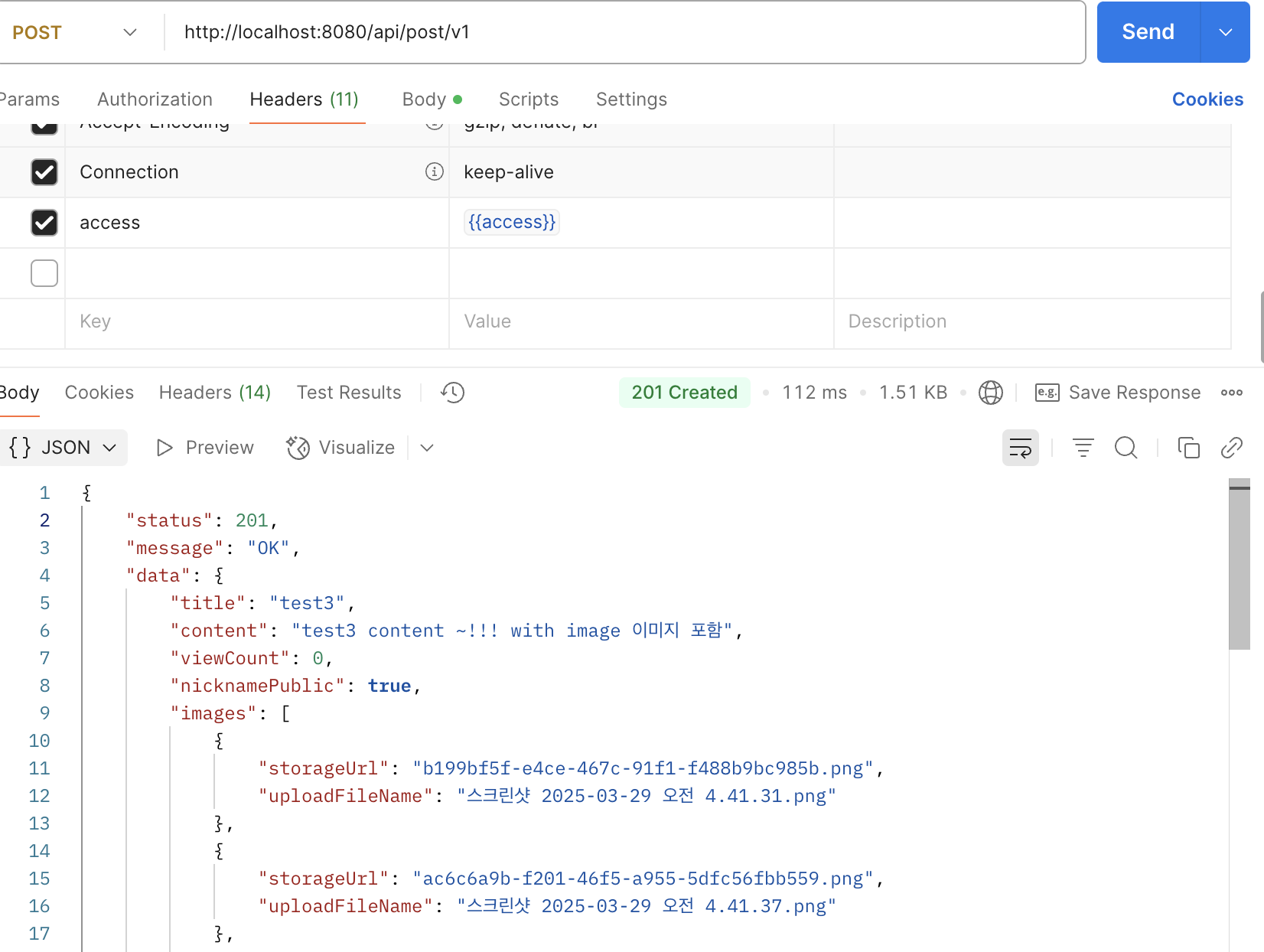Open the JSON format dropdown
The image size is (1264, 952).
[64, 448]
